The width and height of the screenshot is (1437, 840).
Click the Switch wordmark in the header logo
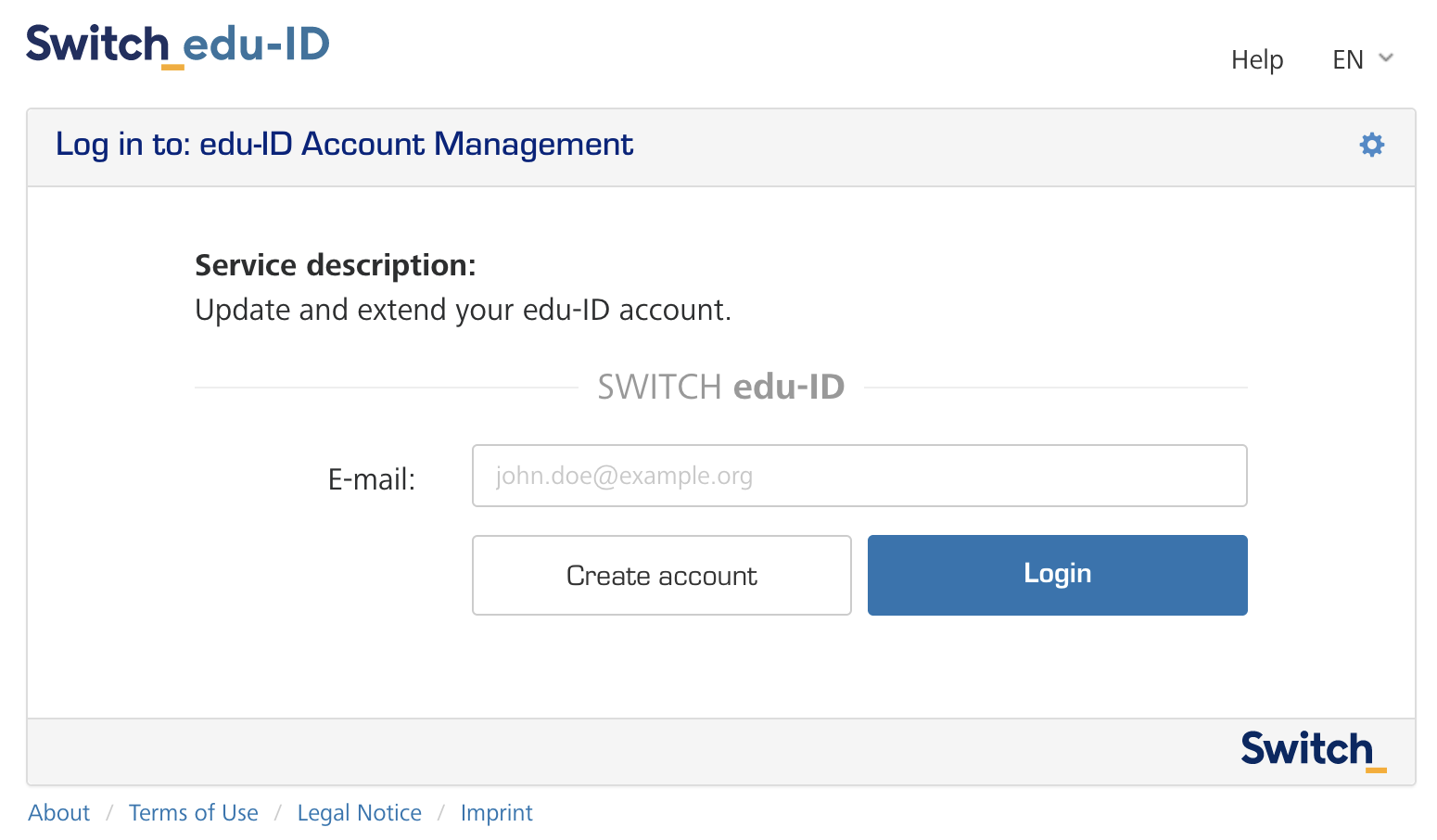pyautogui.click(x=97, y=45)
